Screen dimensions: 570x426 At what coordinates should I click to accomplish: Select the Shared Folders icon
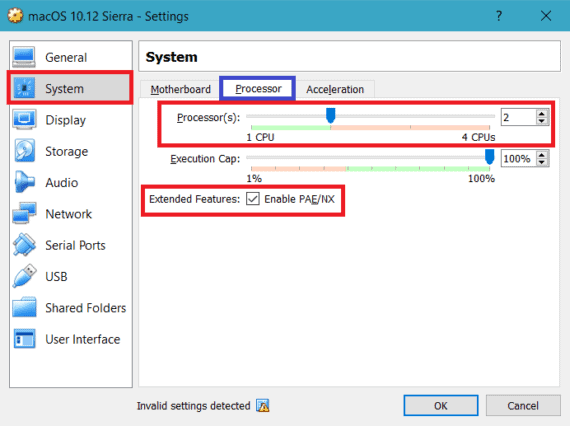click(24, 308)
